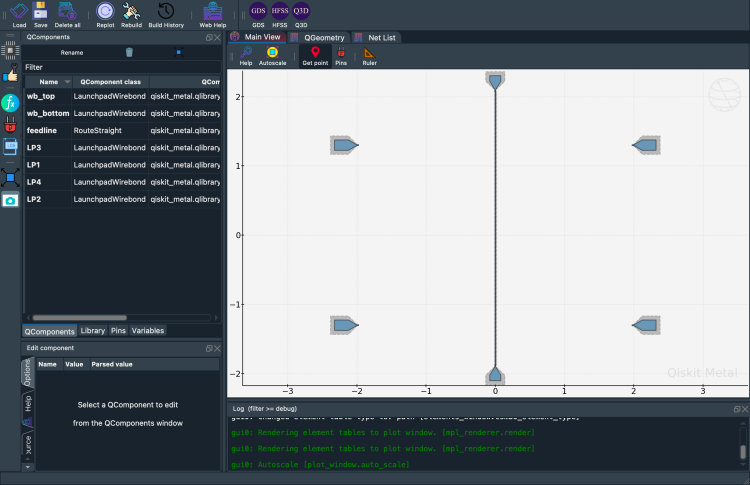Take a screenshot with camera icon
Screen dimensions: 750x485
click(x=10, y=200)
